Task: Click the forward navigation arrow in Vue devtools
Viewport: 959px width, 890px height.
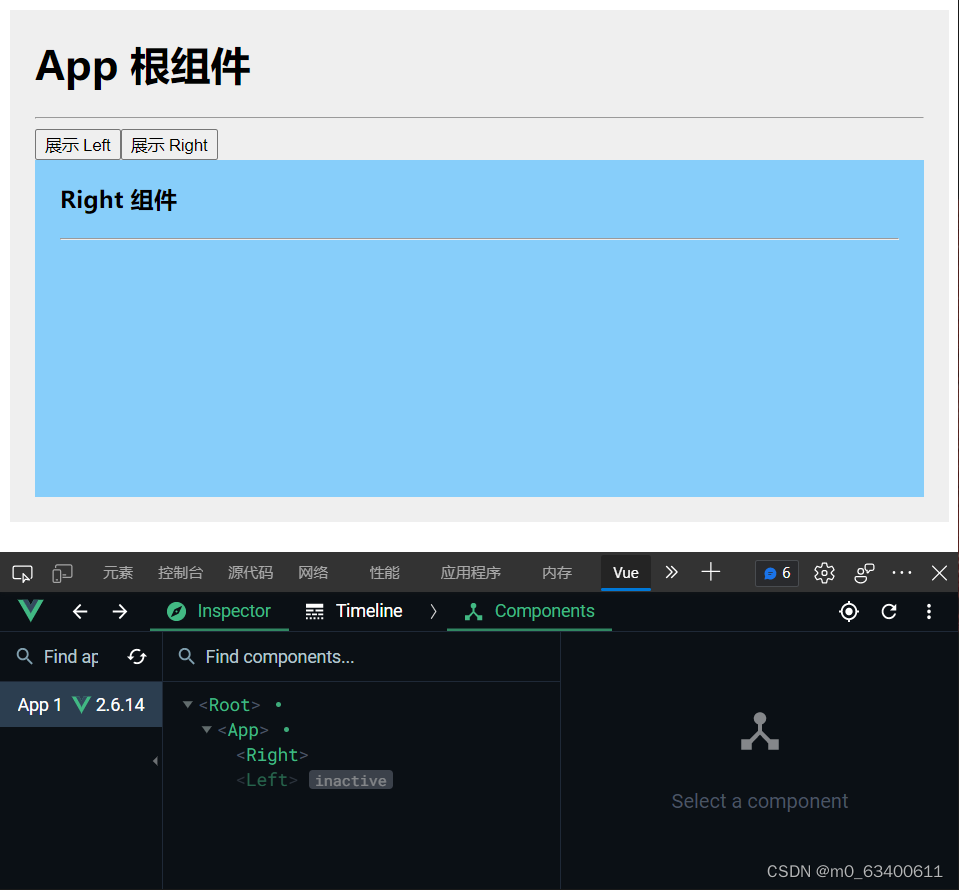Action: pos(119,611)
